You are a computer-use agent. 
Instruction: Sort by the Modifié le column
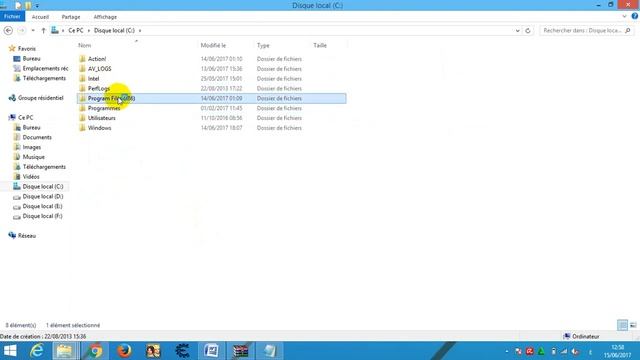tap(213, 45)
